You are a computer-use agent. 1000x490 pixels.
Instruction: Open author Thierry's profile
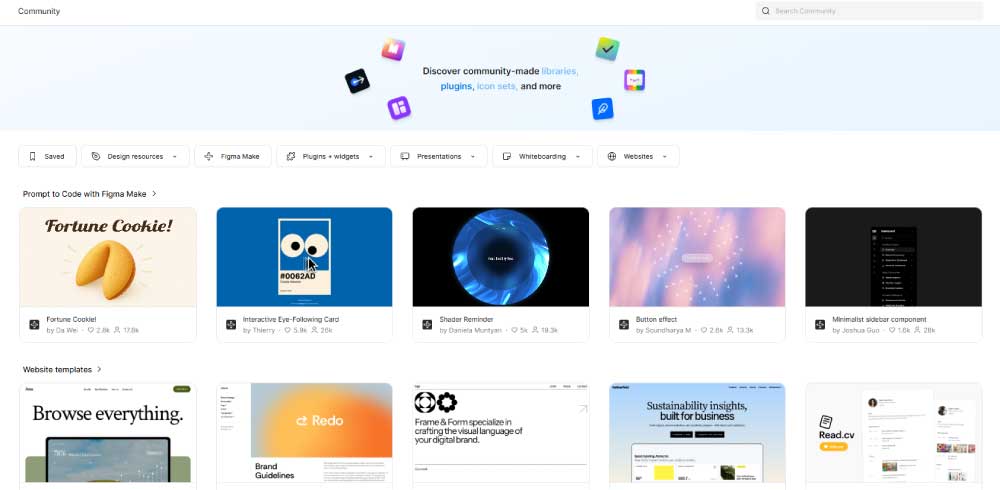264,330
